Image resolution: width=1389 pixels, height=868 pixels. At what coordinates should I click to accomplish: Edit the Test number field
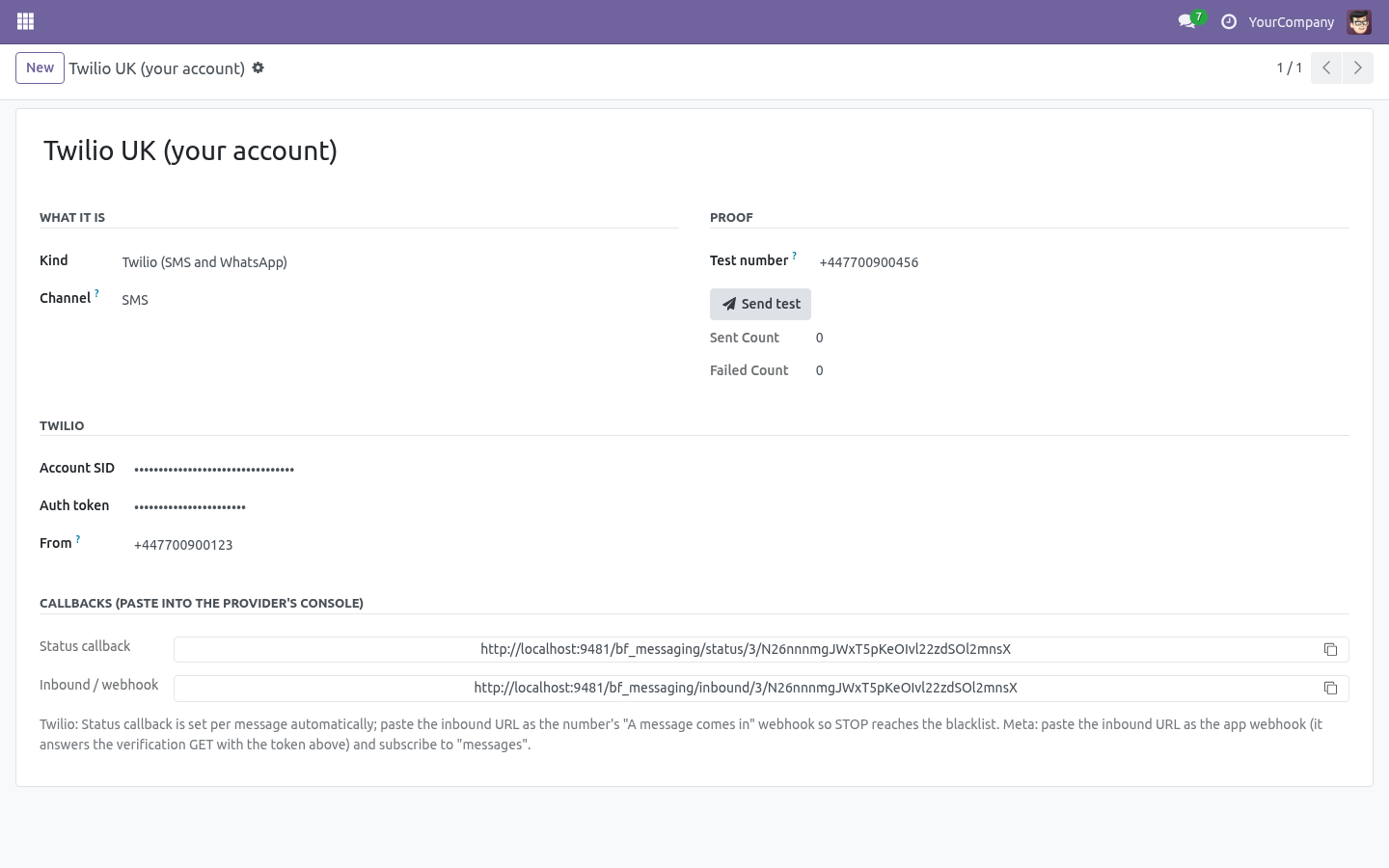pos(1080,262)
